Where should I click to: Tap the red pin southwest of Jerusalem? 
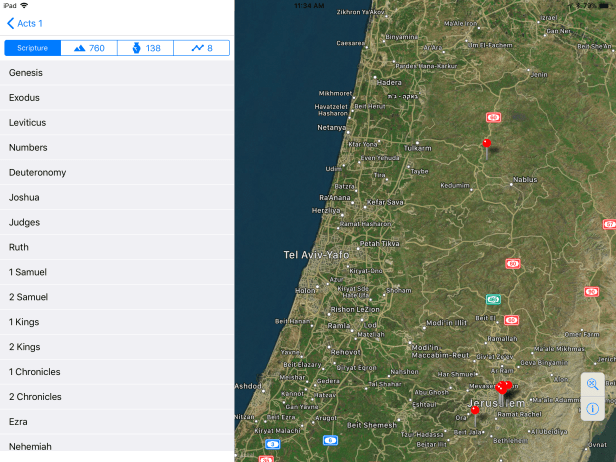coord(475,408)
